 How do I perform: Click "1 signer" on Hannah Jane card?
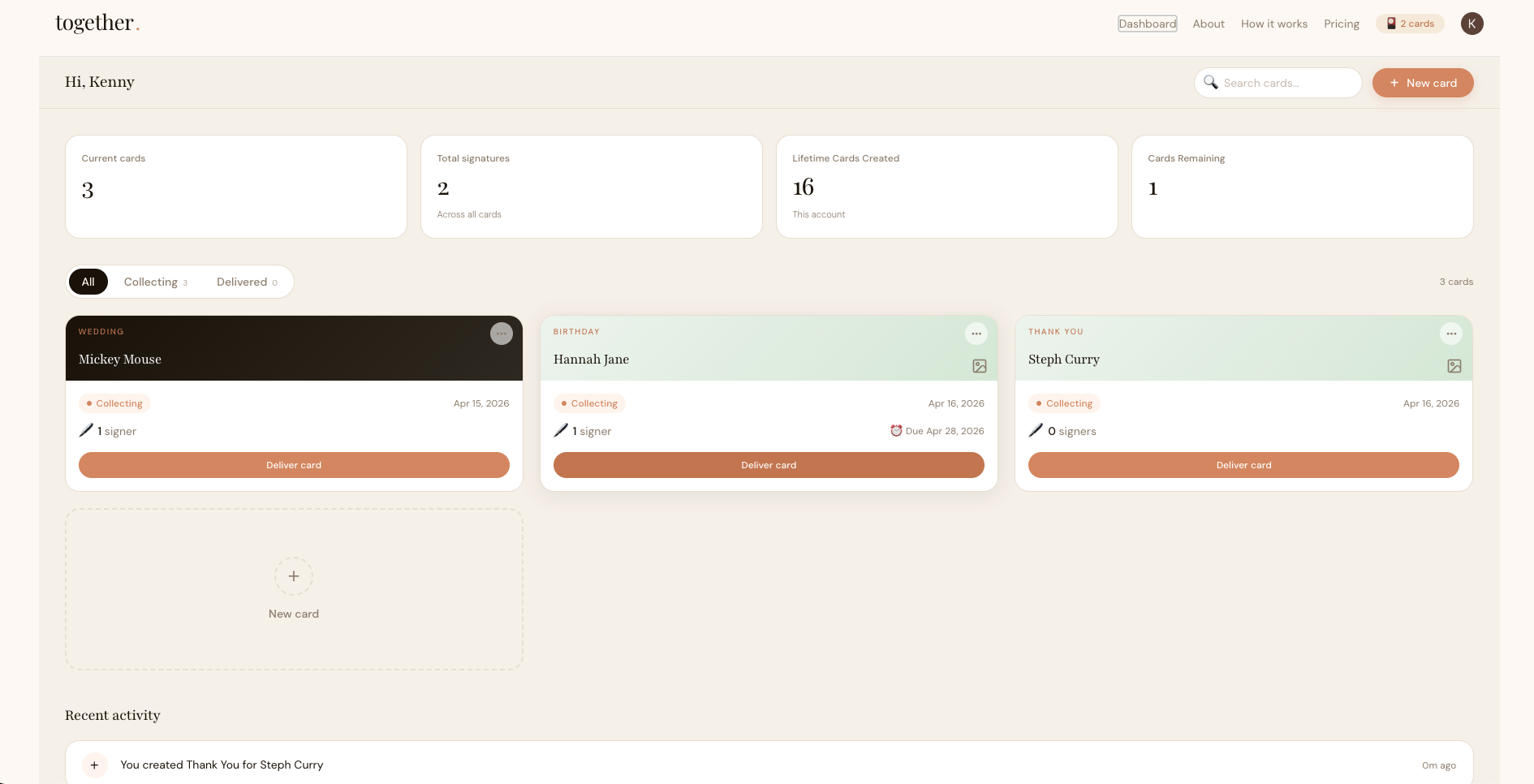[592, 431]
